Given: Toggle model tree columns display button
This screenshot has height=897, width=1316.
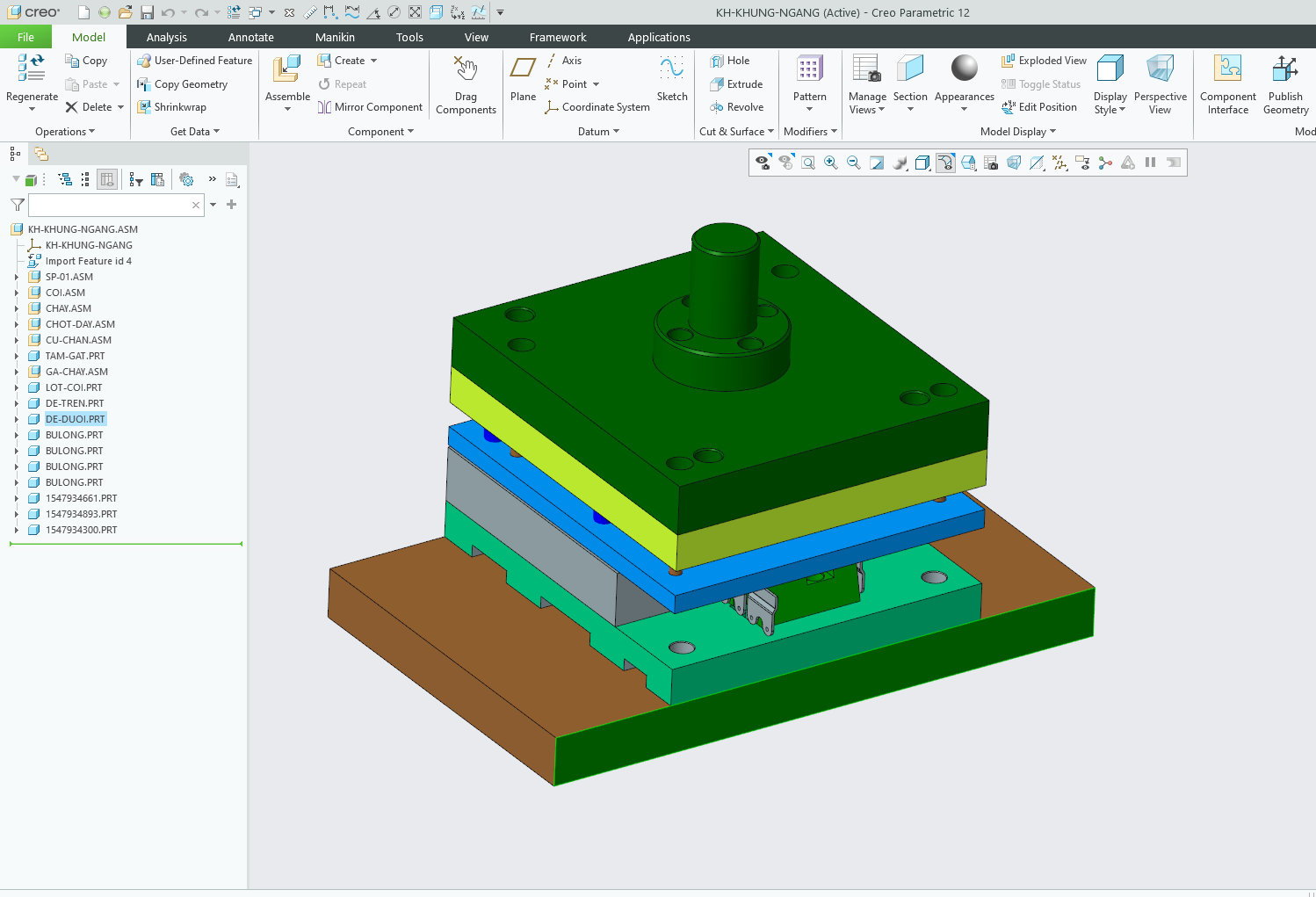Looking at the screenshot, I should 107,179.
